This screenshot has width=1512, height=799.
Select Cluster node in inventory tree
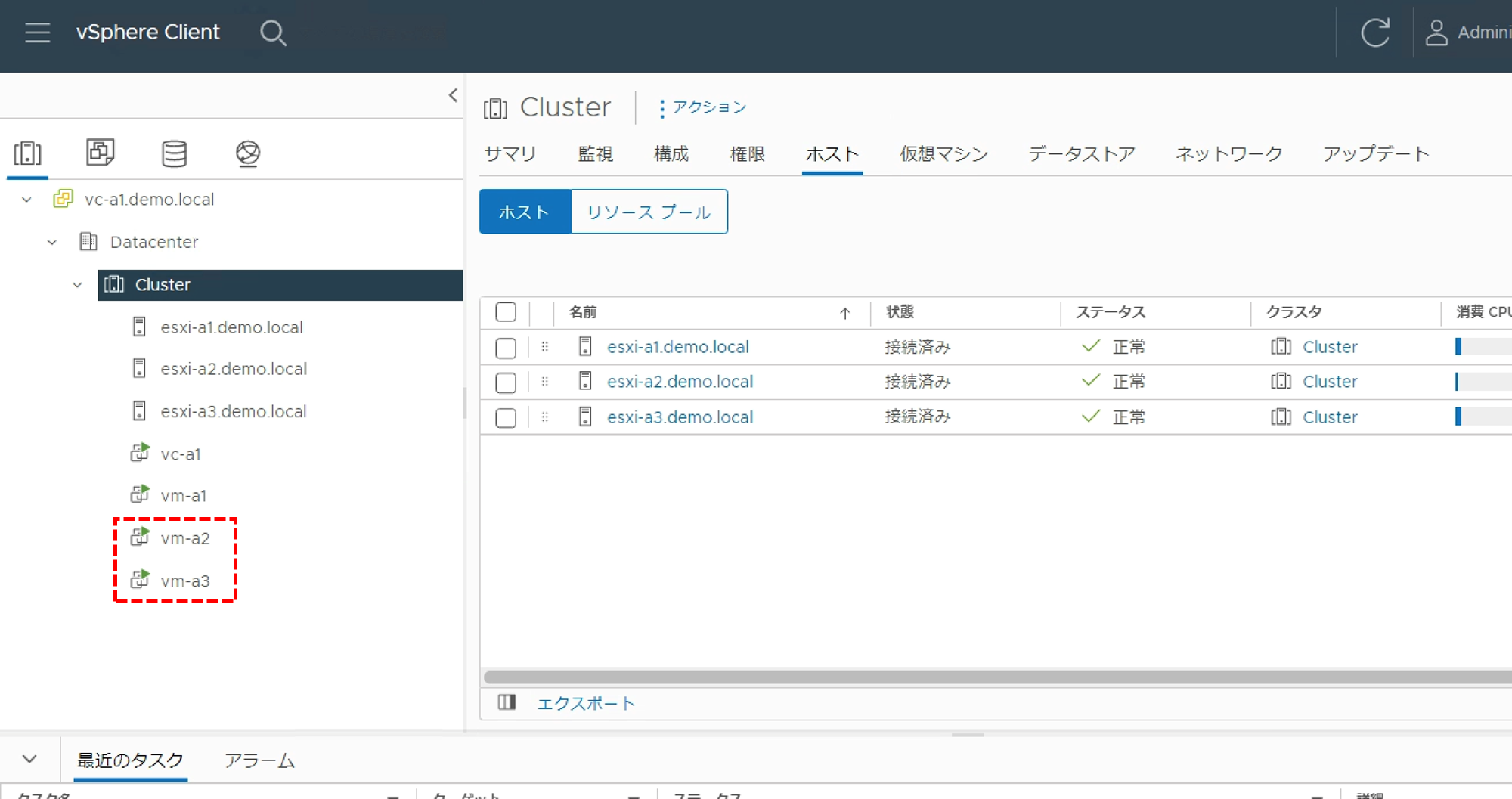280,285
